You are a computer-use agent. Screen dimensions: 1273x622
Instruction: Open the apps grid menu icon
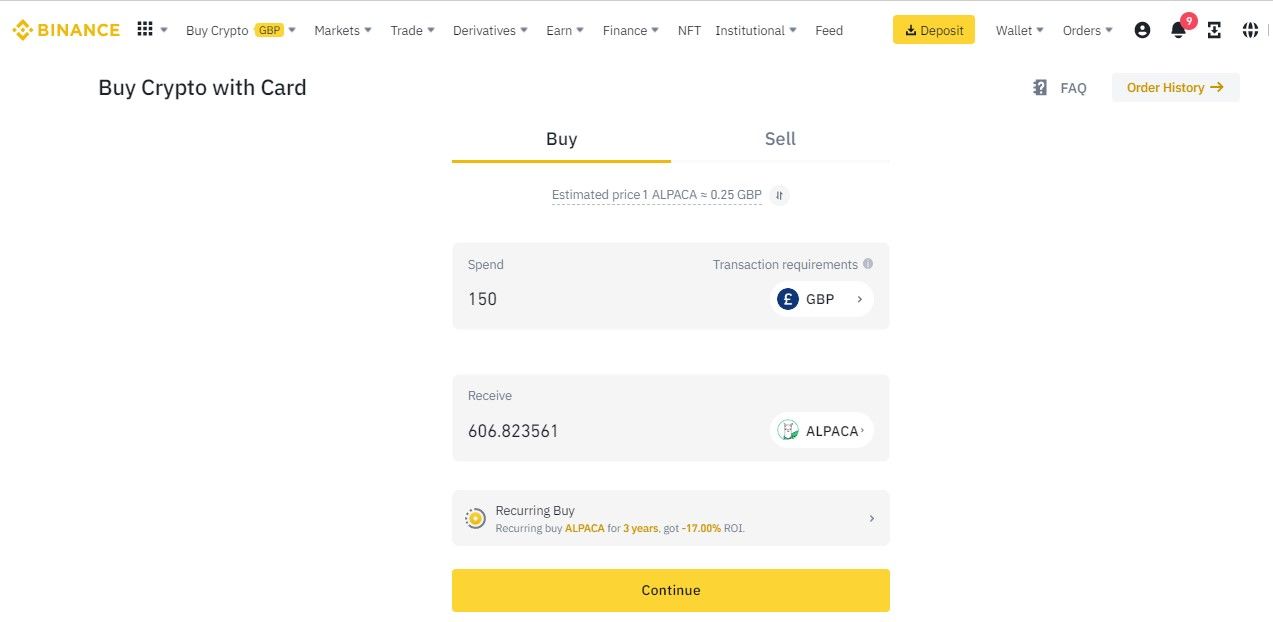(x=145, y=30)
